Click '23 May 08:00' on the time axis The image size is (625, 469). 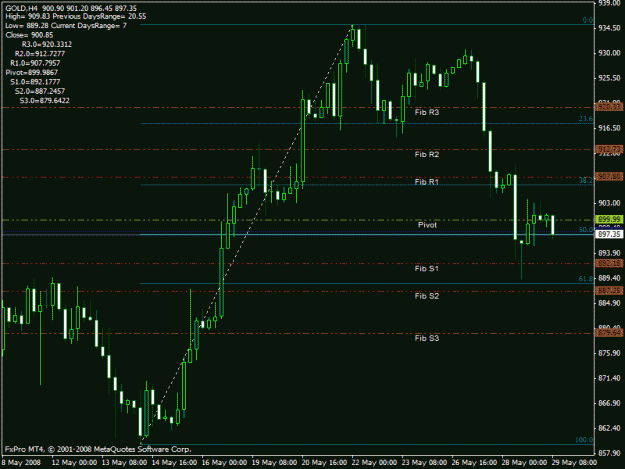coord(424,463)
